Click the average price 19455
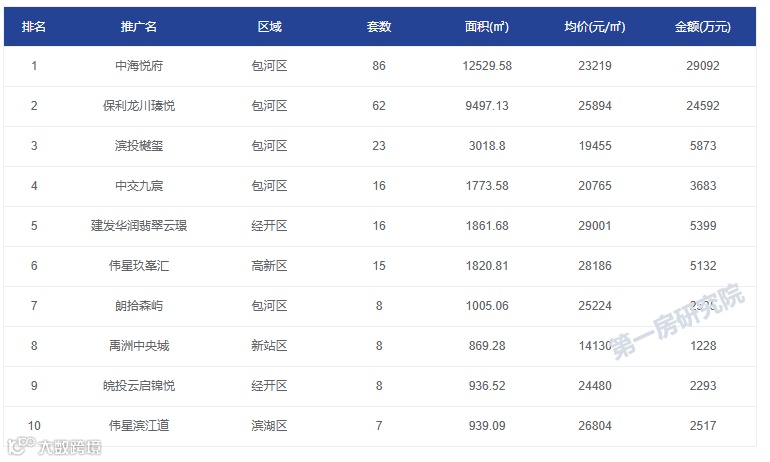 coord(595,146)
